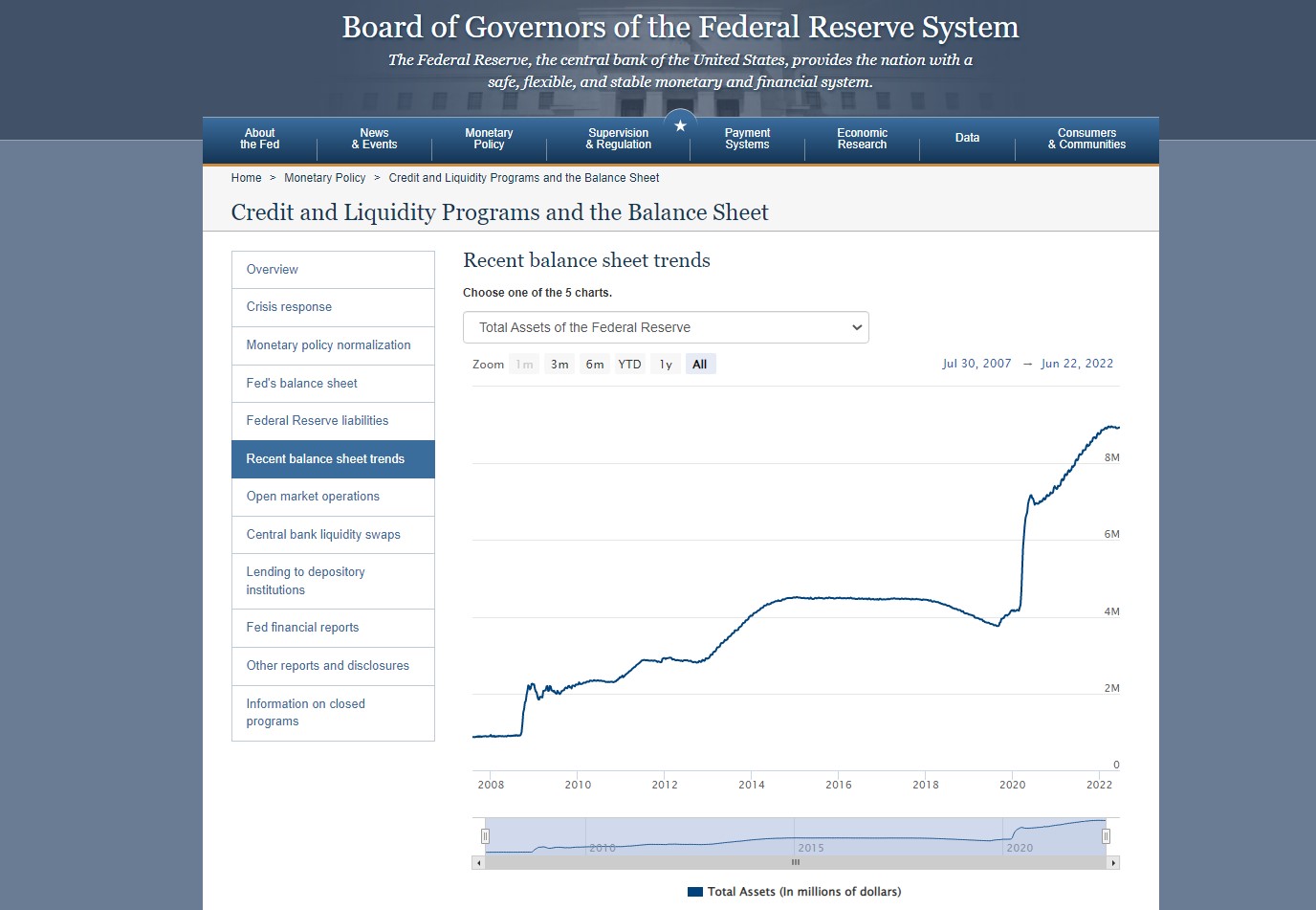Click the left navigator range handle
Image resolution: width=1316 pixels, height=910 pixels.
[485, 836]
